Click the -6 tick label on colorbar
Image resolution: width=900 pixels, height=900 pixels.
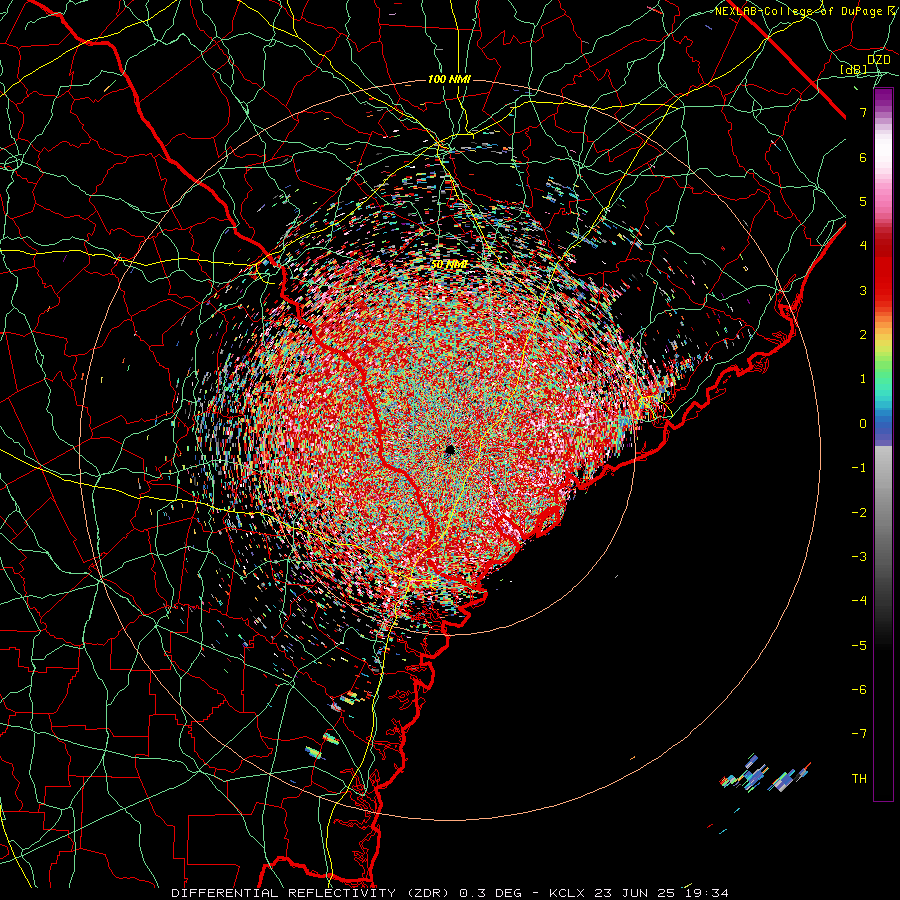[x=859, y=690]
